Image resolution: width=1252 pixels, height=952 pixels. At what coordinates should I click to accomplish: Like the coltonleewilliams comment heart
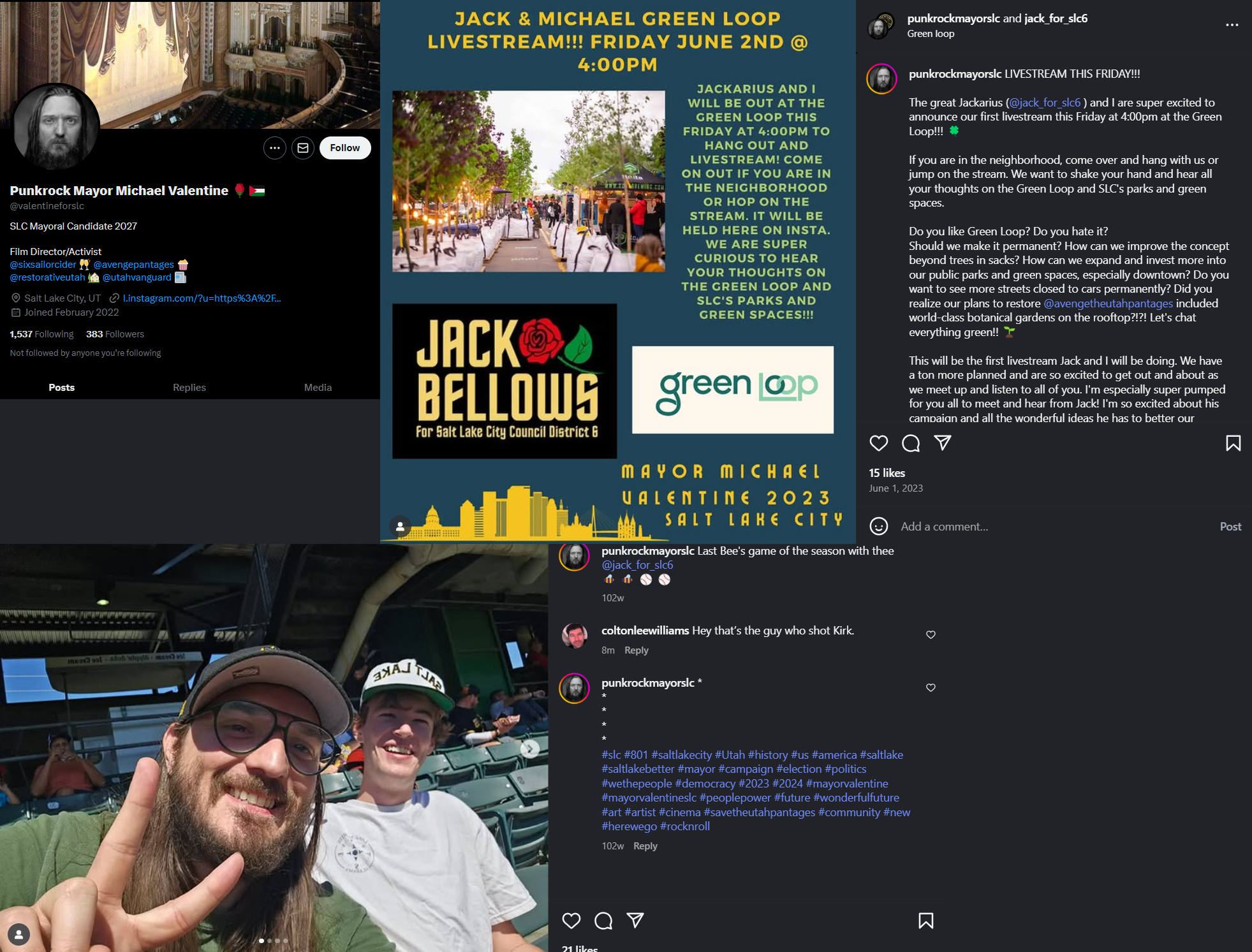pos(931,634)
